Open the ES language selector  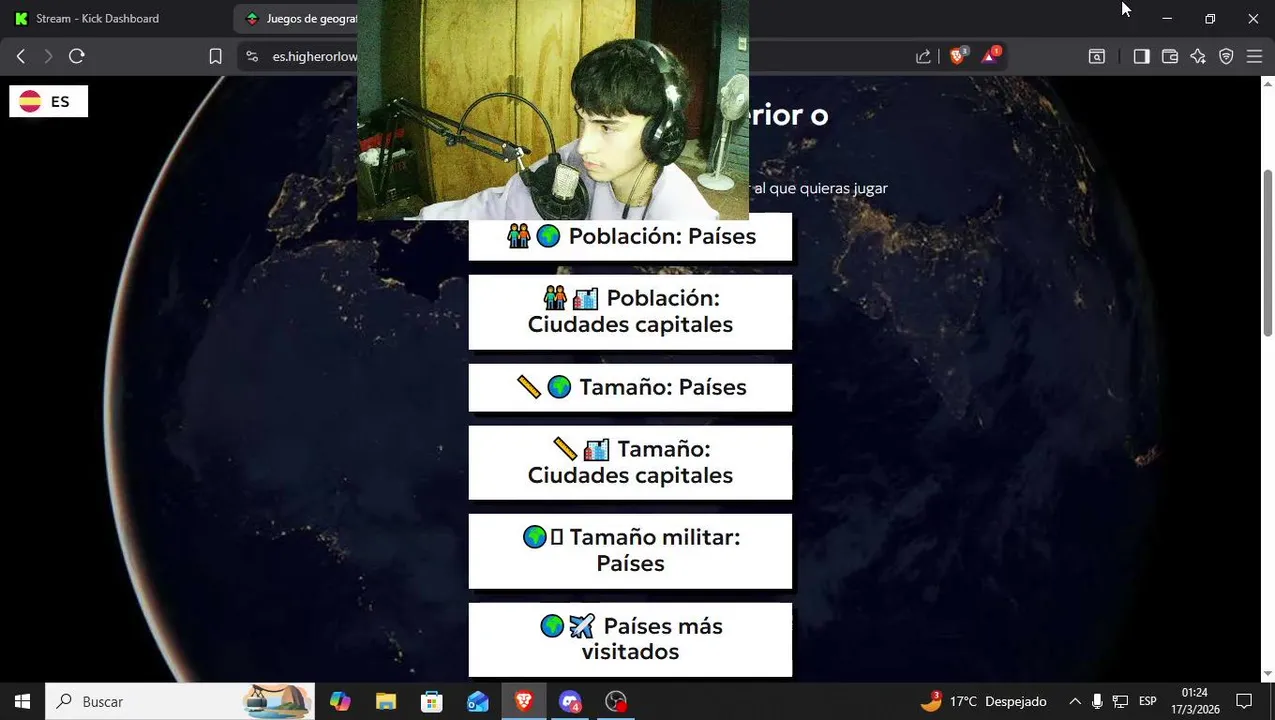pyautogui.click(x=49, y=101)
